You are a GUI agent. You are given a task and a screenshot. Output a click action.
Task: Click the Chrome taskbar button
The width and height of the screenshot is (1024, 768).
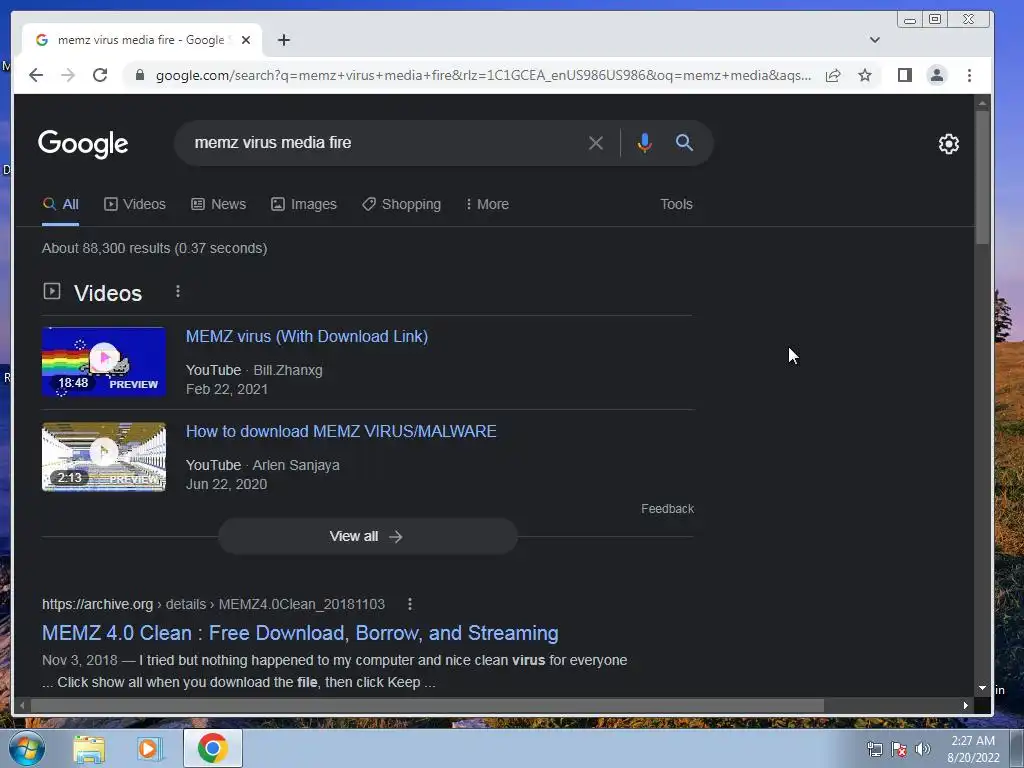[212, 748]
